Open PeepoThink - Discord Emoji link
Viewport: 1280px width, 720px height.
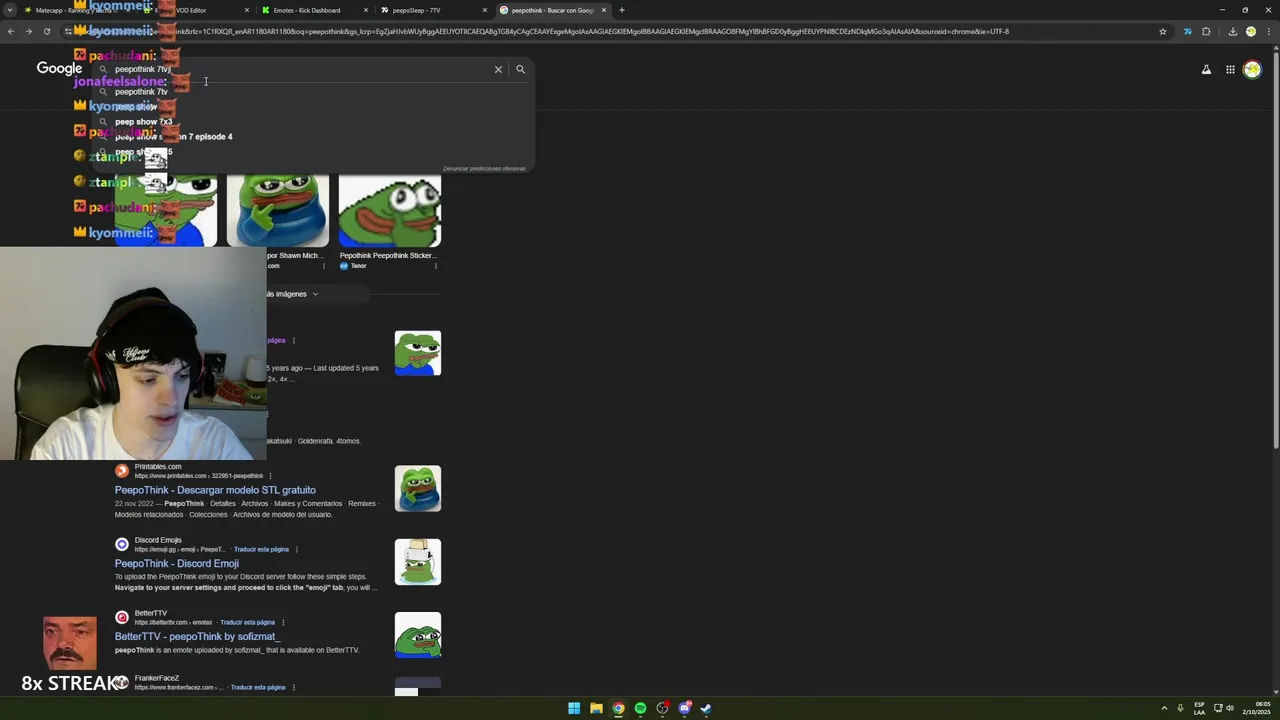pos(176,563)
